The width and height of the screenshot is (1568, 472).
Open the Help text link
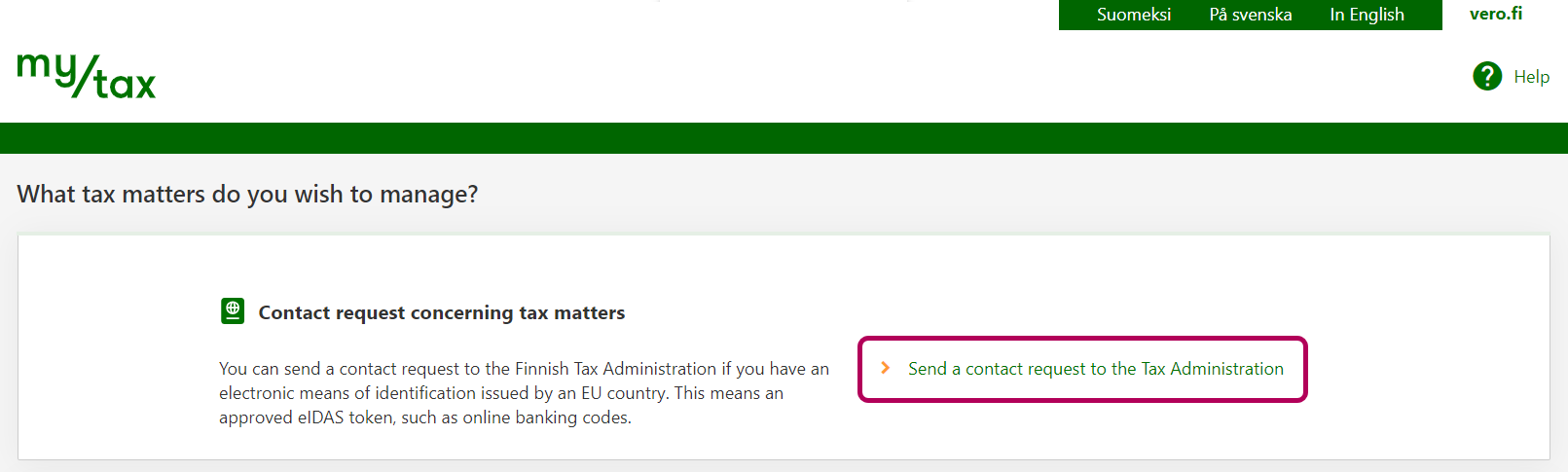tap(1531, 77)
